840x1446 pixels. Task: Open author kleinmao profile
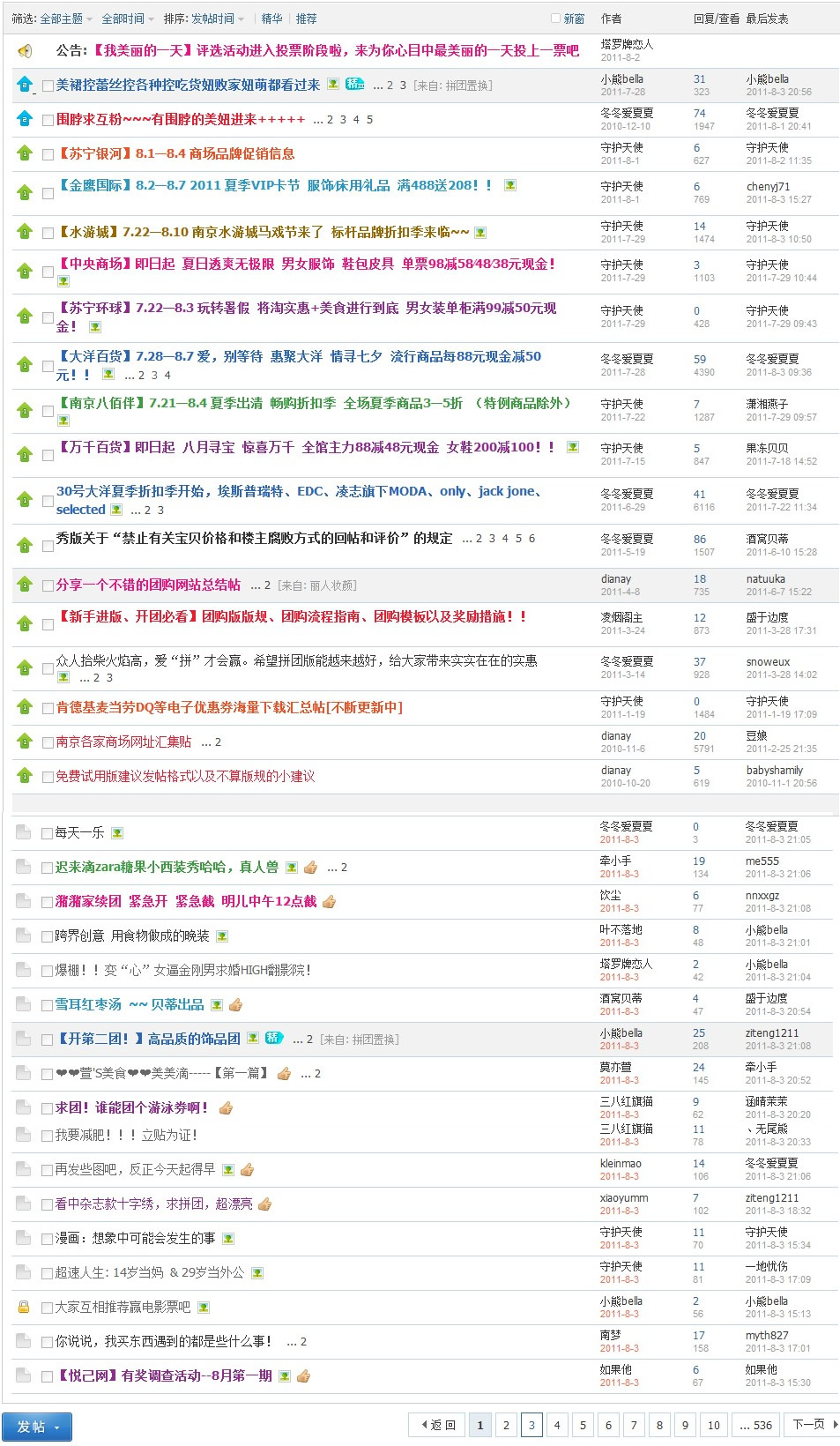[621, 1164]
